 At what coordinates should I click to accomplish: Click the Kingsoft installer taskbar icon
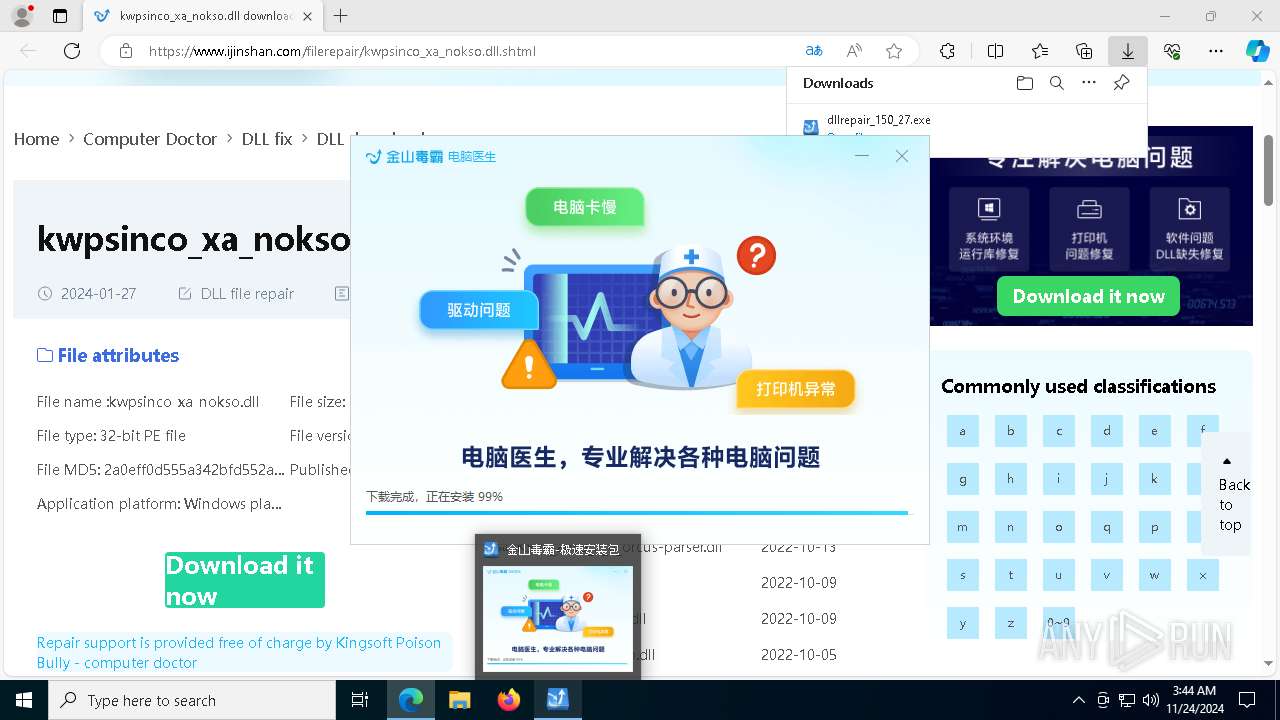click(558, 700)
